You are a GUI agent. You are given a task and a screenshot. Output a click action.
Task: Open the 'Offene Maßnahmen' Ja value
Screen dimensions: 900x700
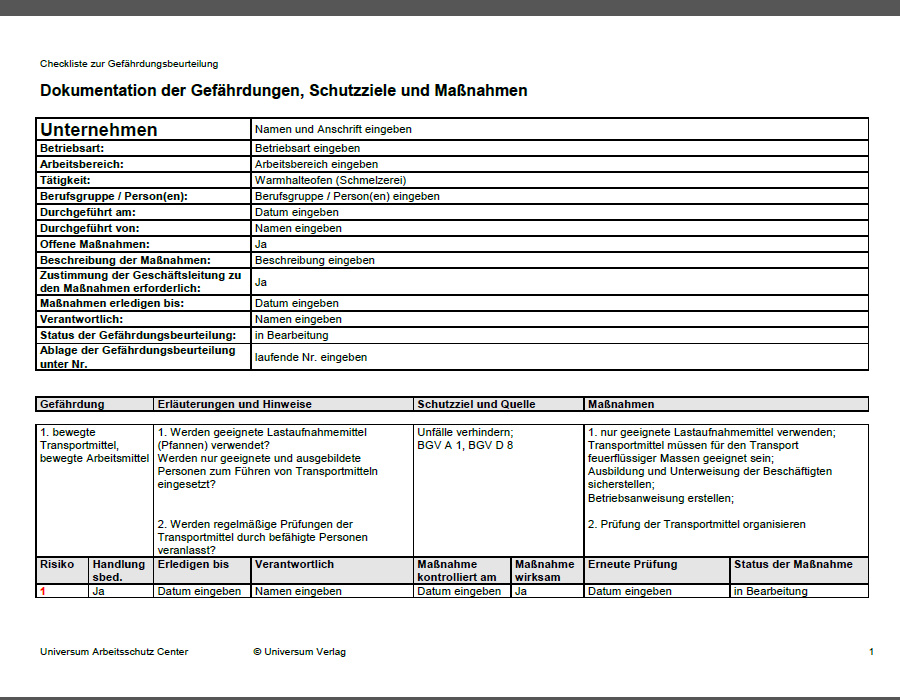pos(560,244)
